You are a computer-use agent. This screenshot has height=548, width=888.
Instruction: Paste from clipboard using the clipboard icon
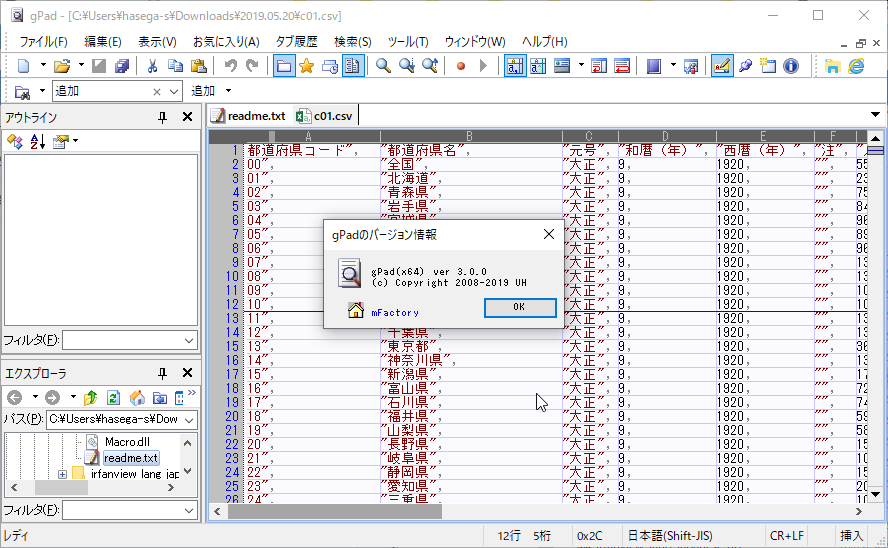(x=198, y=66)
